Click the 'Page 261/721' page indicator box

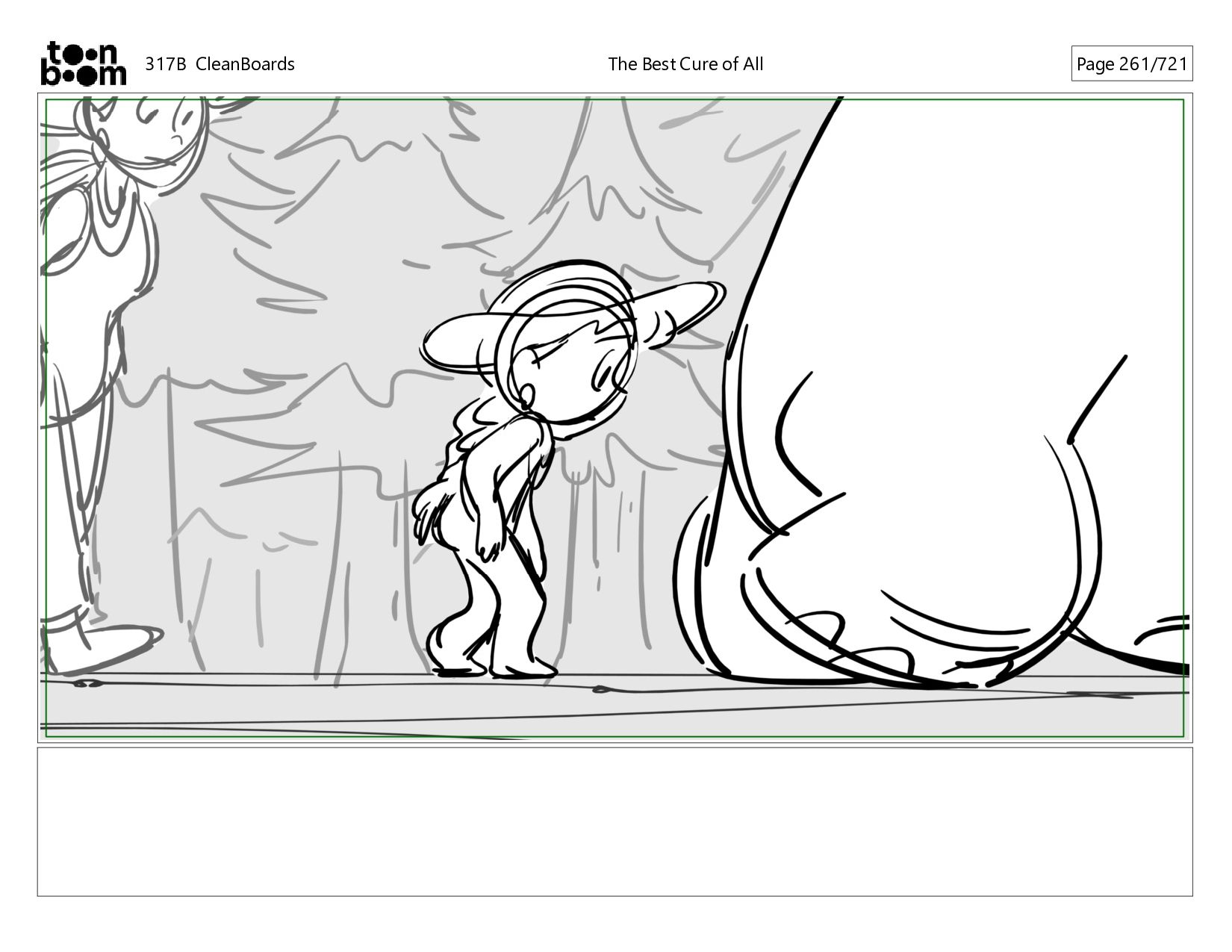[x=1131, y=64]
